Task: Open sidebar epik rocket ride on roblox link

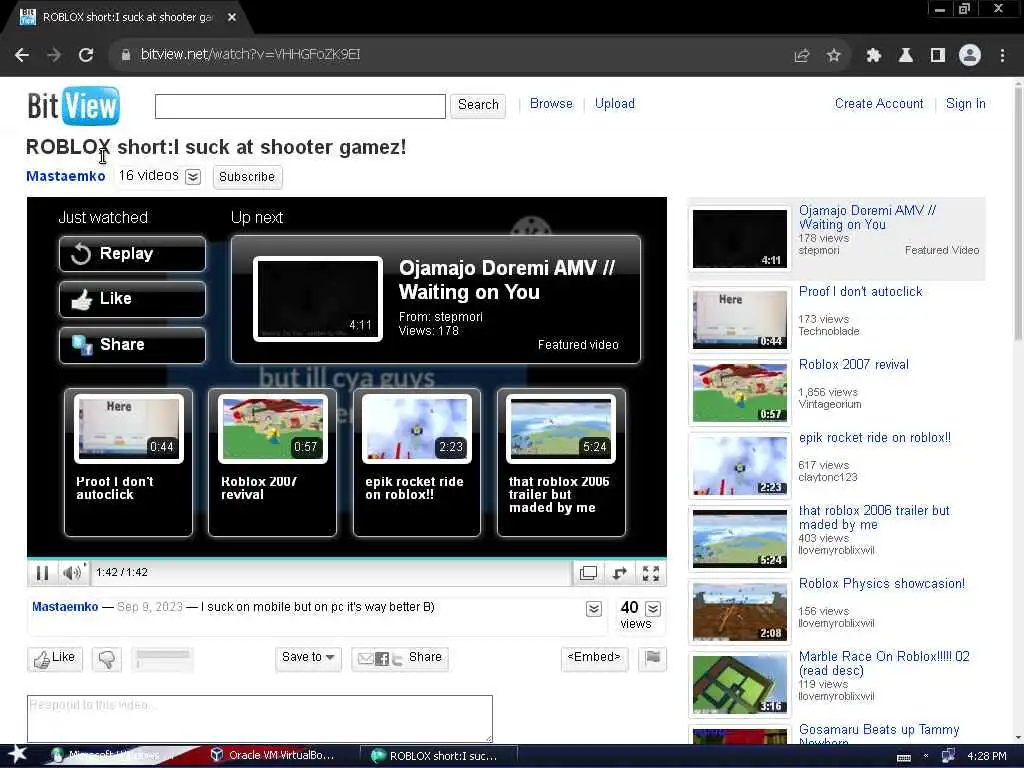Action: [874, 438]
